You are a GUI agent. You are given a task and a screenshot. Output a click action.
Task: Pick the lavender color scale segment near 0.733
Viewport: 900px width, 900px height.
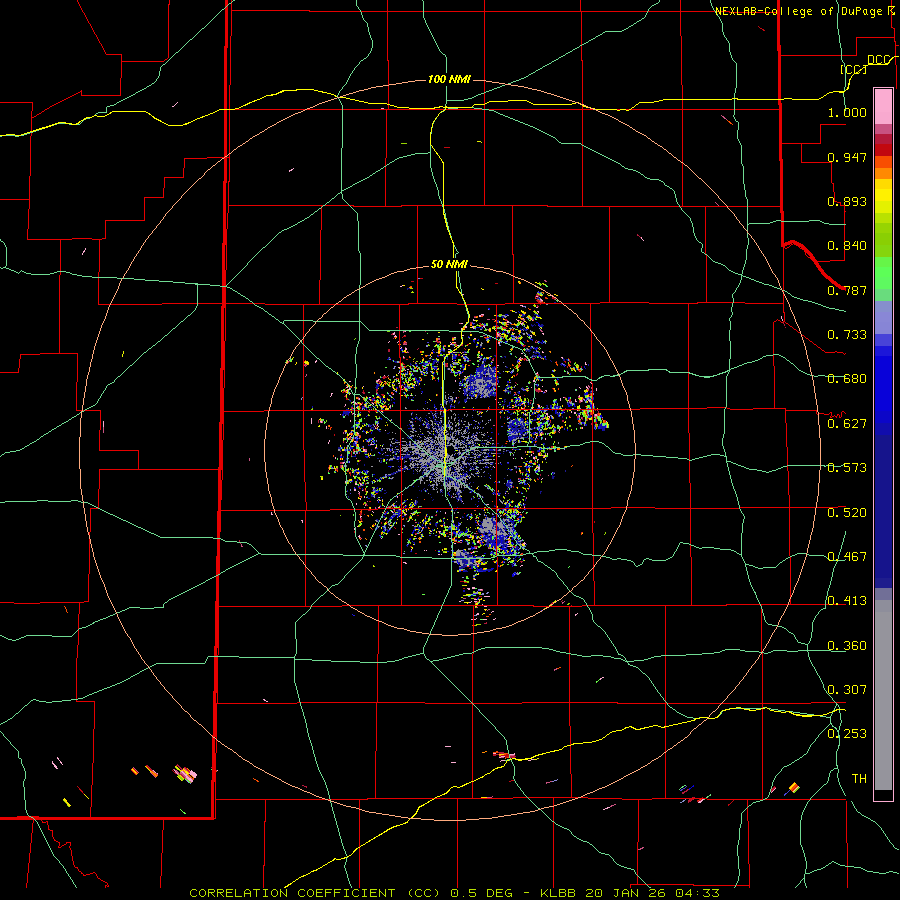883,317
